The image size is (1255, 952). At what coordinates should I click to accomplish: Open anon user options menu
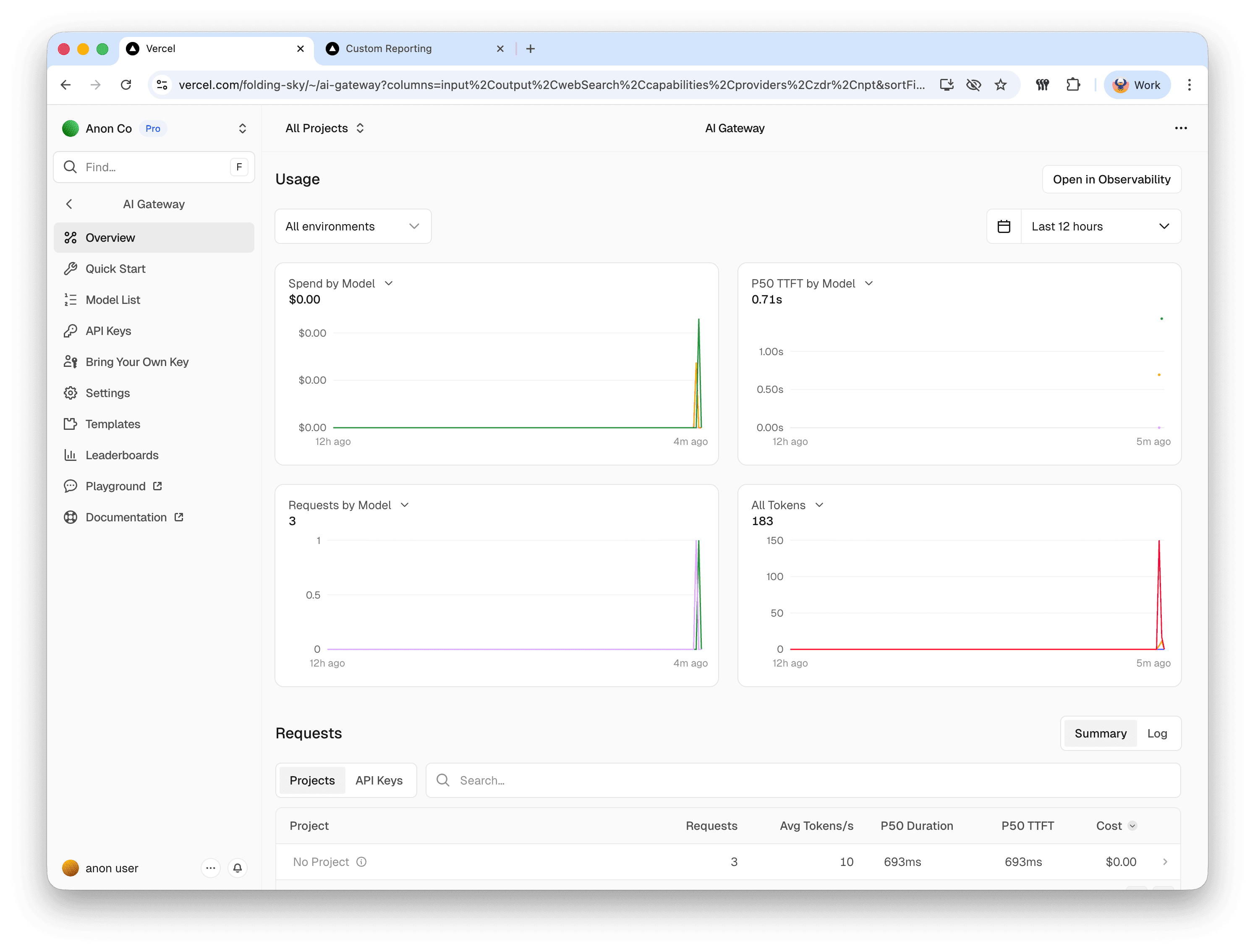[x=210, y=868]
